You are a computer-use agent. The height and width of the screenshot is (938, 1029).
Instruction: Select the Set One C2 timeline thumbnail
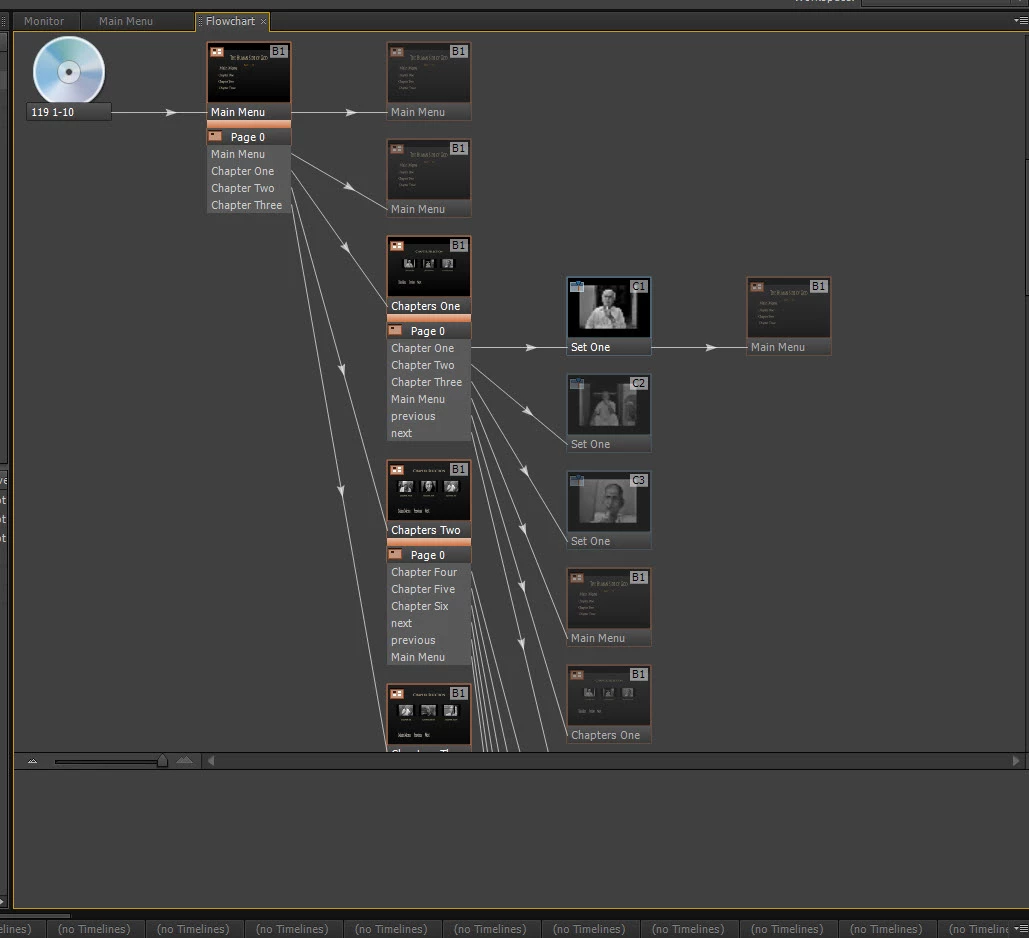(x=608, y=406)
